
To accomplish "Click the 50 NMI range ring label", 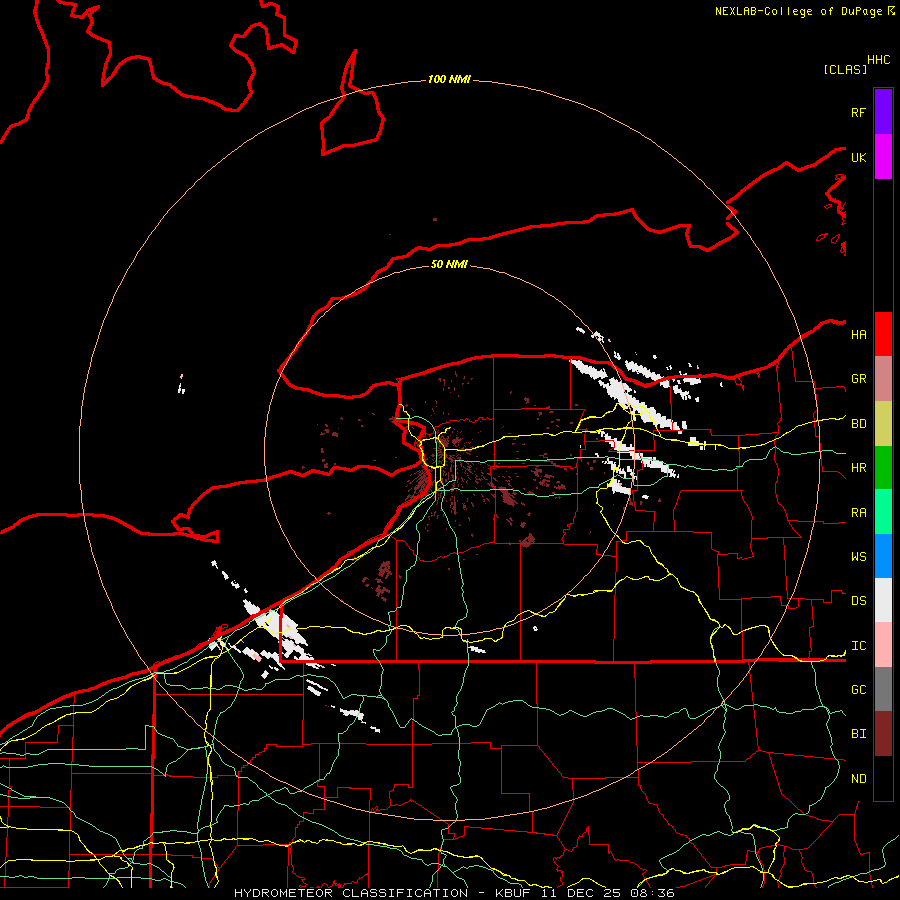I will (449, 264).
